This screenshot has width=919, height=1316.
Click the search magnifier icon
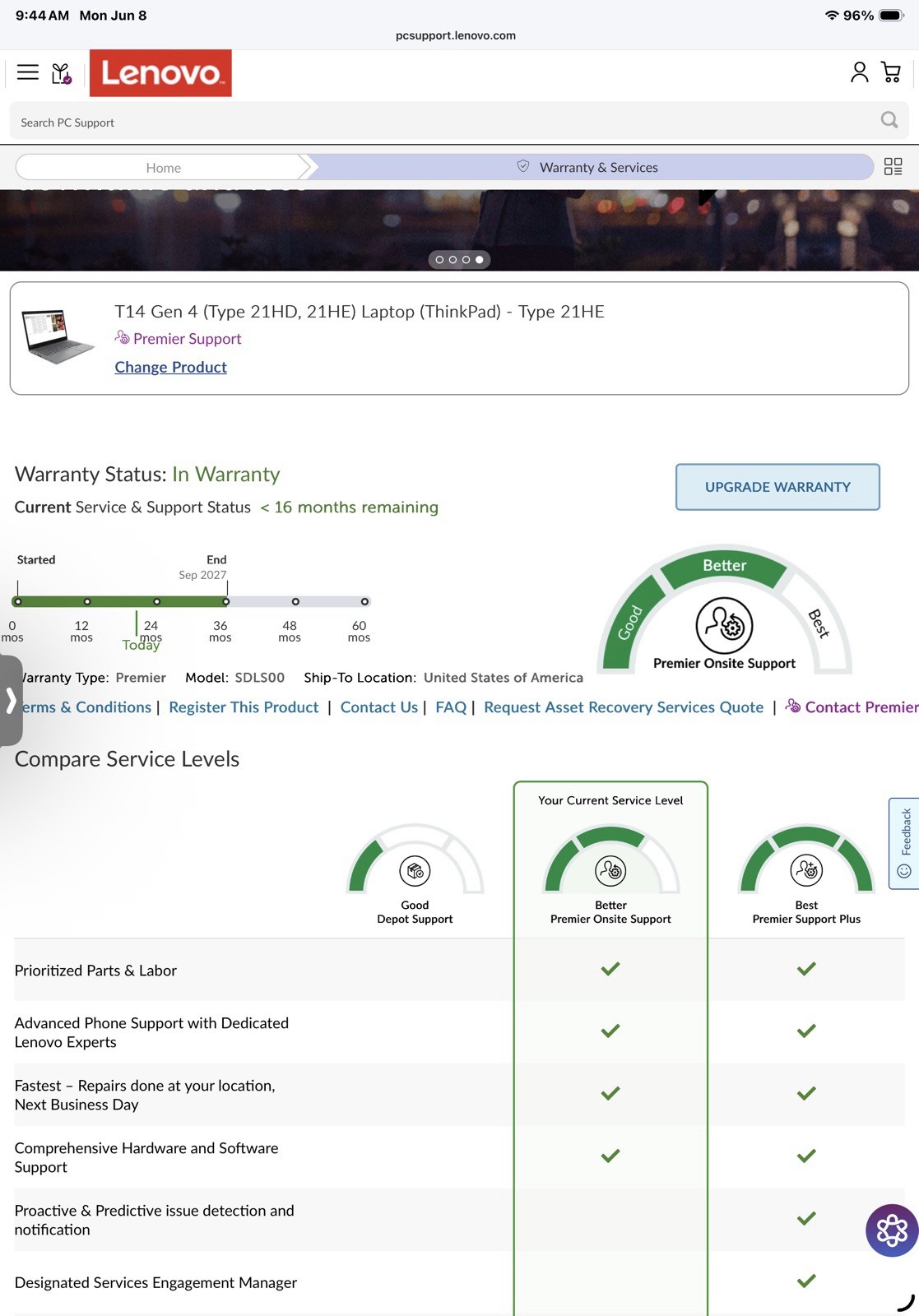(x=889, y=120)
